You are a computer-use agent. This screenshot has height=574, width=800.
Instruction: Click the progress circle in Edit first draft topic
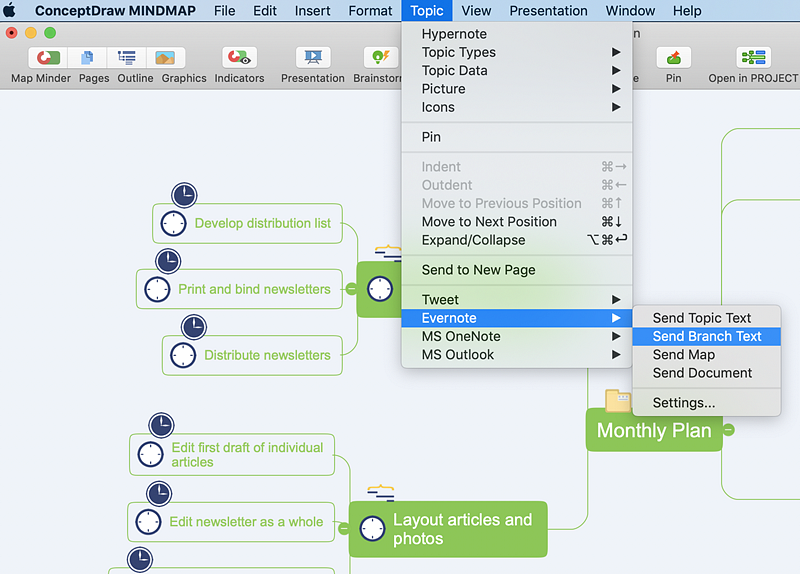pos(151,454)
